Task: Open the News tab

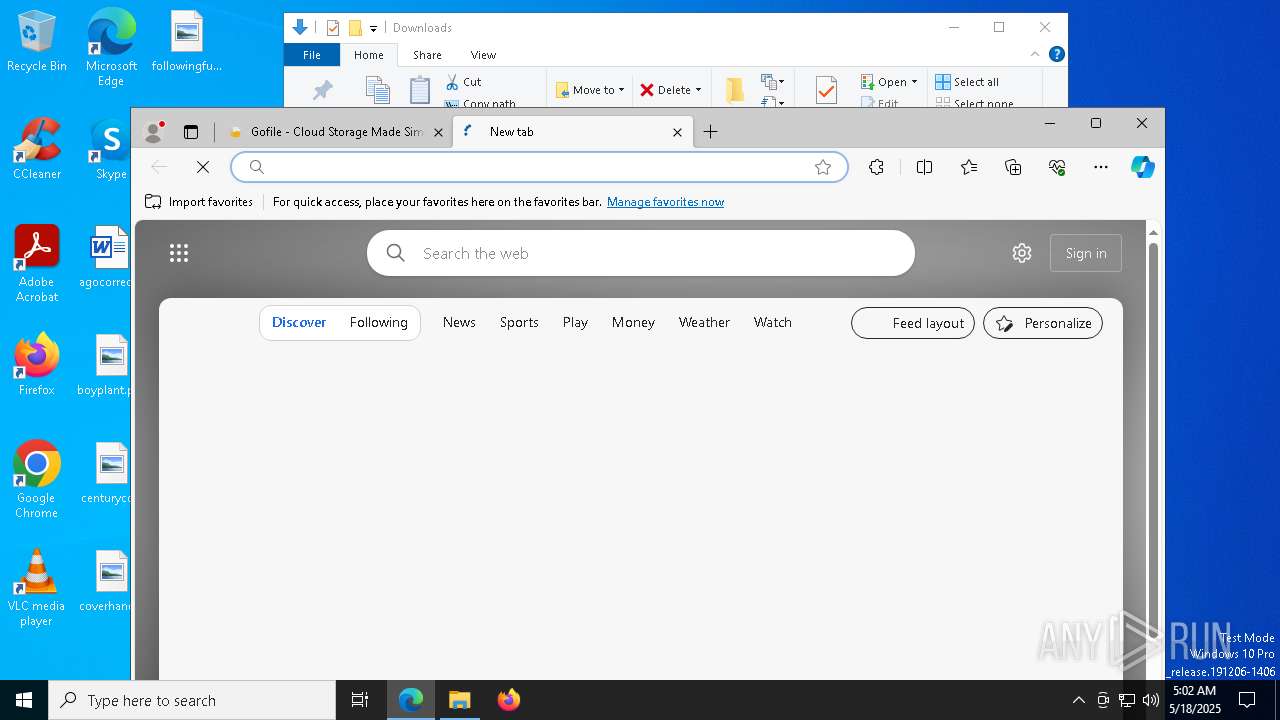Action: coord(459,322)
